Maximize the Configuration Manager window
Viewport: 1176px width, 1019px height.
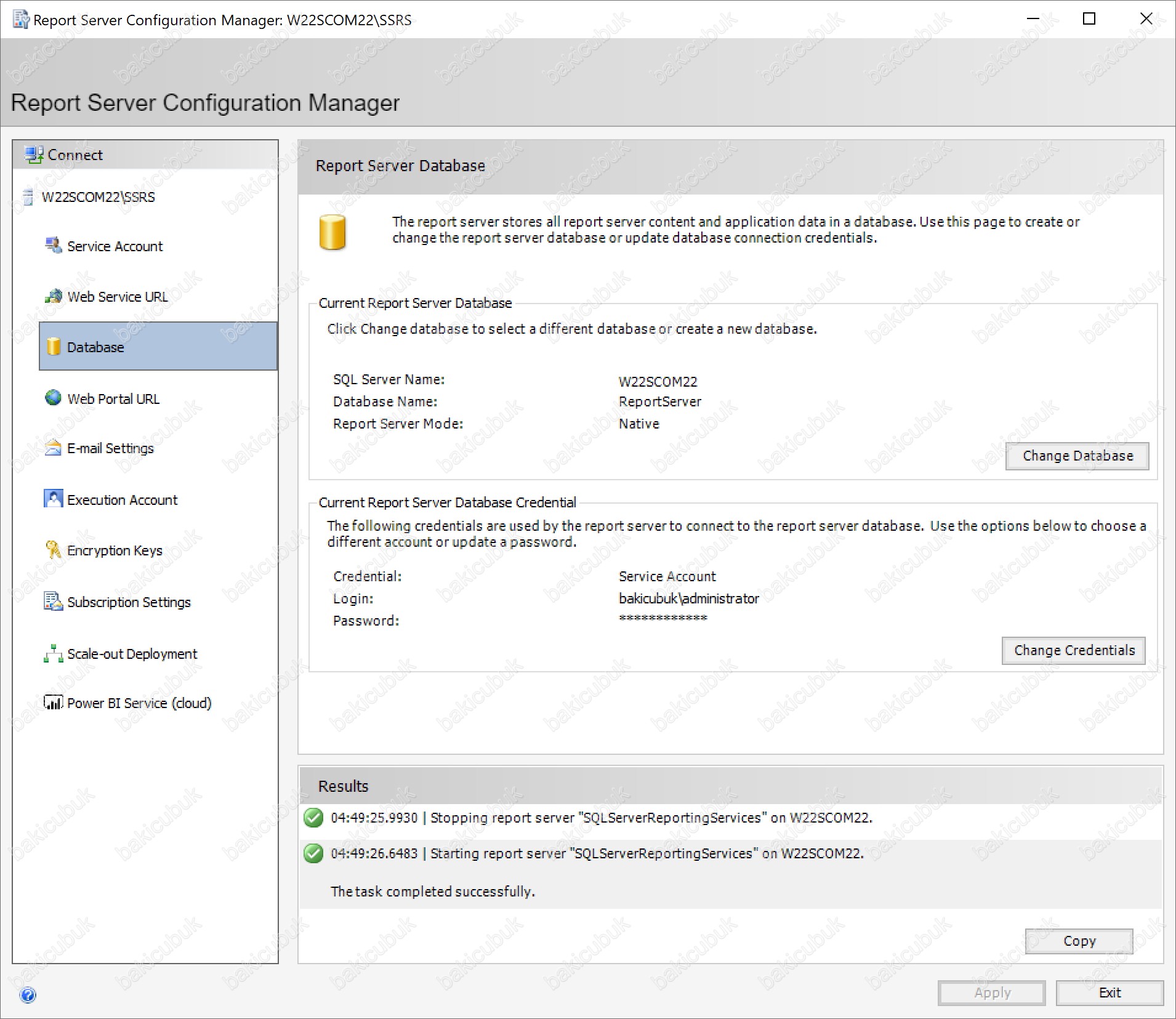(1089, 19)
